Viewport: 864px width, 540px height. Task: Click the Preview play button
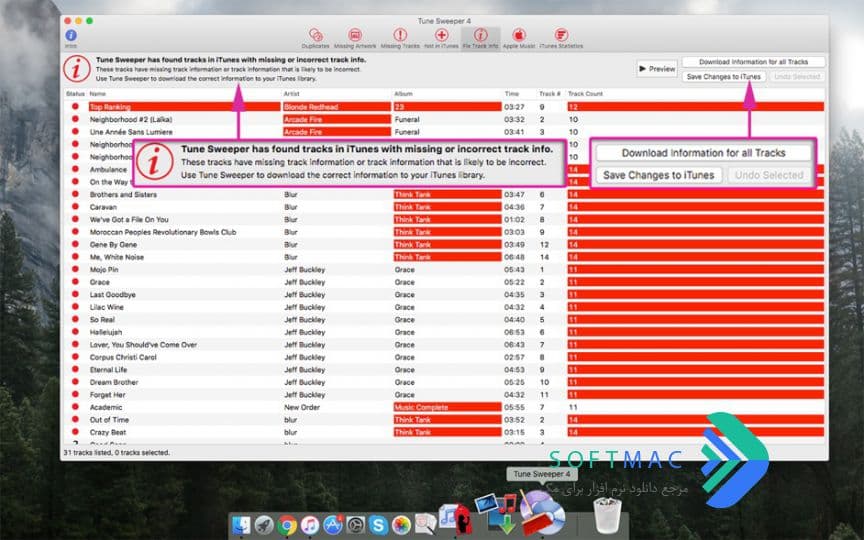point(657,69)
